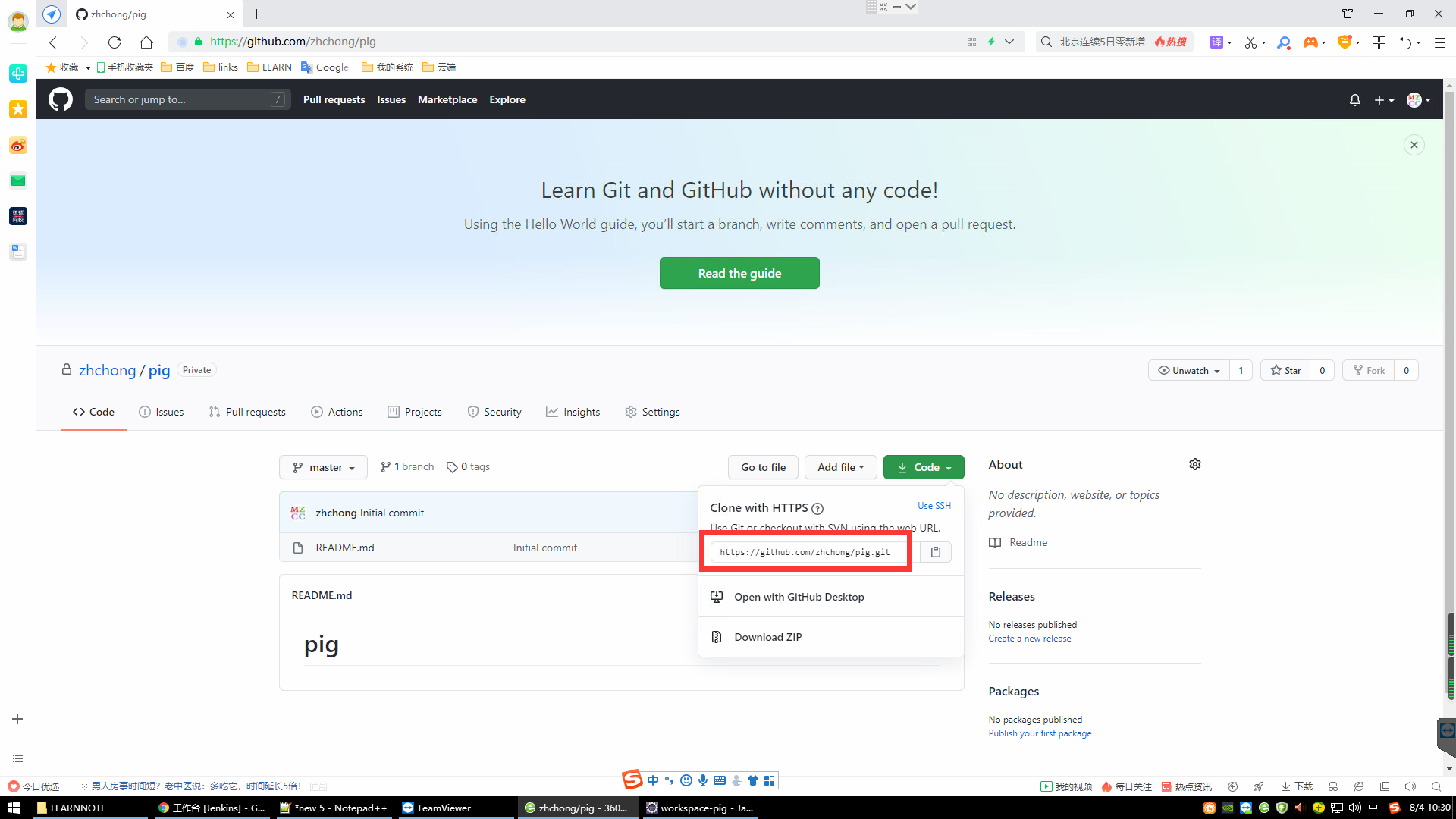
Task: Switch to Notepad++ in taskbar
Action: (334, 808)
